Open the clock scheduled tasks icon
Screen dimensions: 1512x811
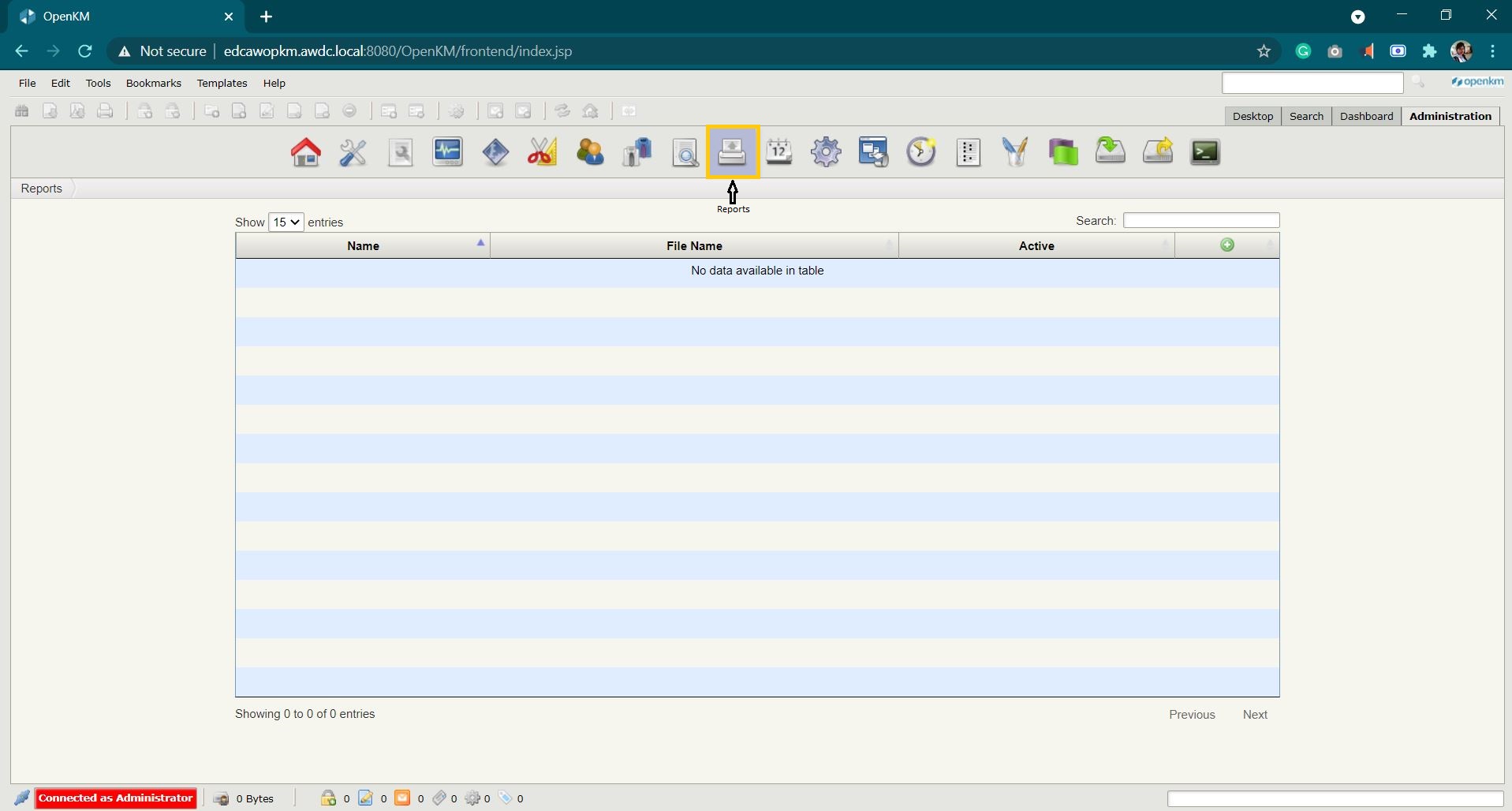(921, 151)
